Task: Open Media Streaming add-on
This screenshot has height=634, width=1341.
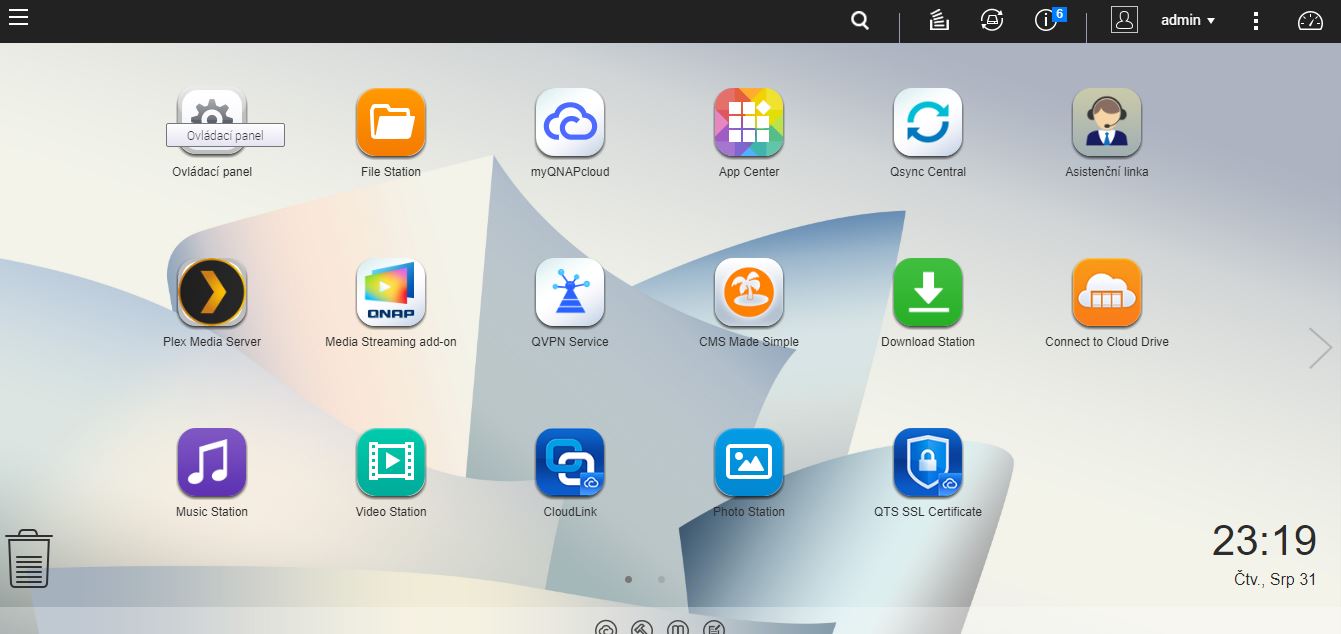Action: click(391, 292)
